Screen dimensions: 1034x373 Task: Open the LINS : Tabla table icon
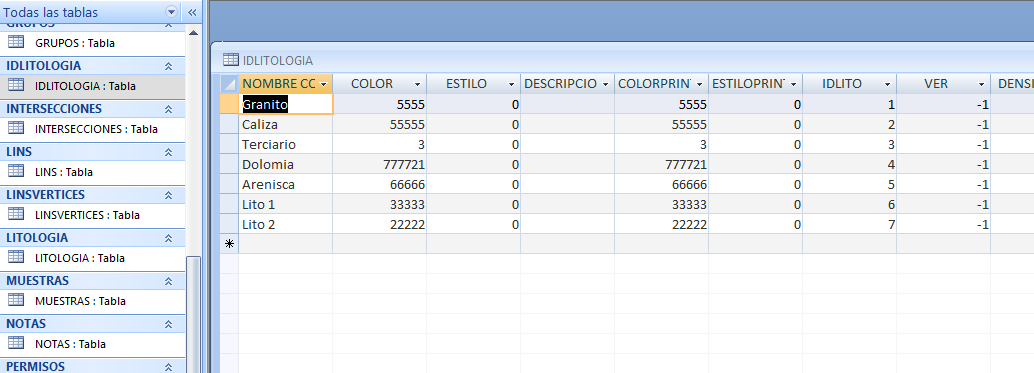16,171
